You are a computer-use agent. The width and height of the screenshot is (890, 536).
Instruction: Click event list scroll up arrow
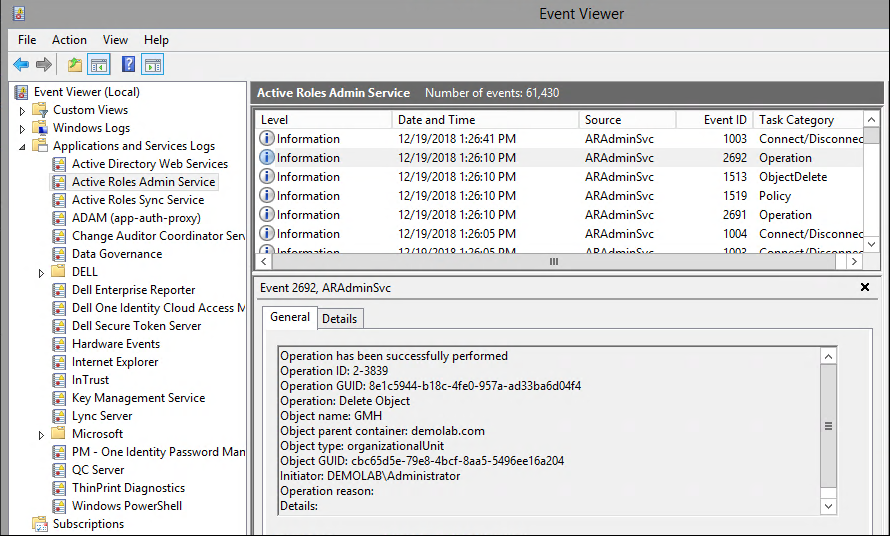[x=871, y=119]
